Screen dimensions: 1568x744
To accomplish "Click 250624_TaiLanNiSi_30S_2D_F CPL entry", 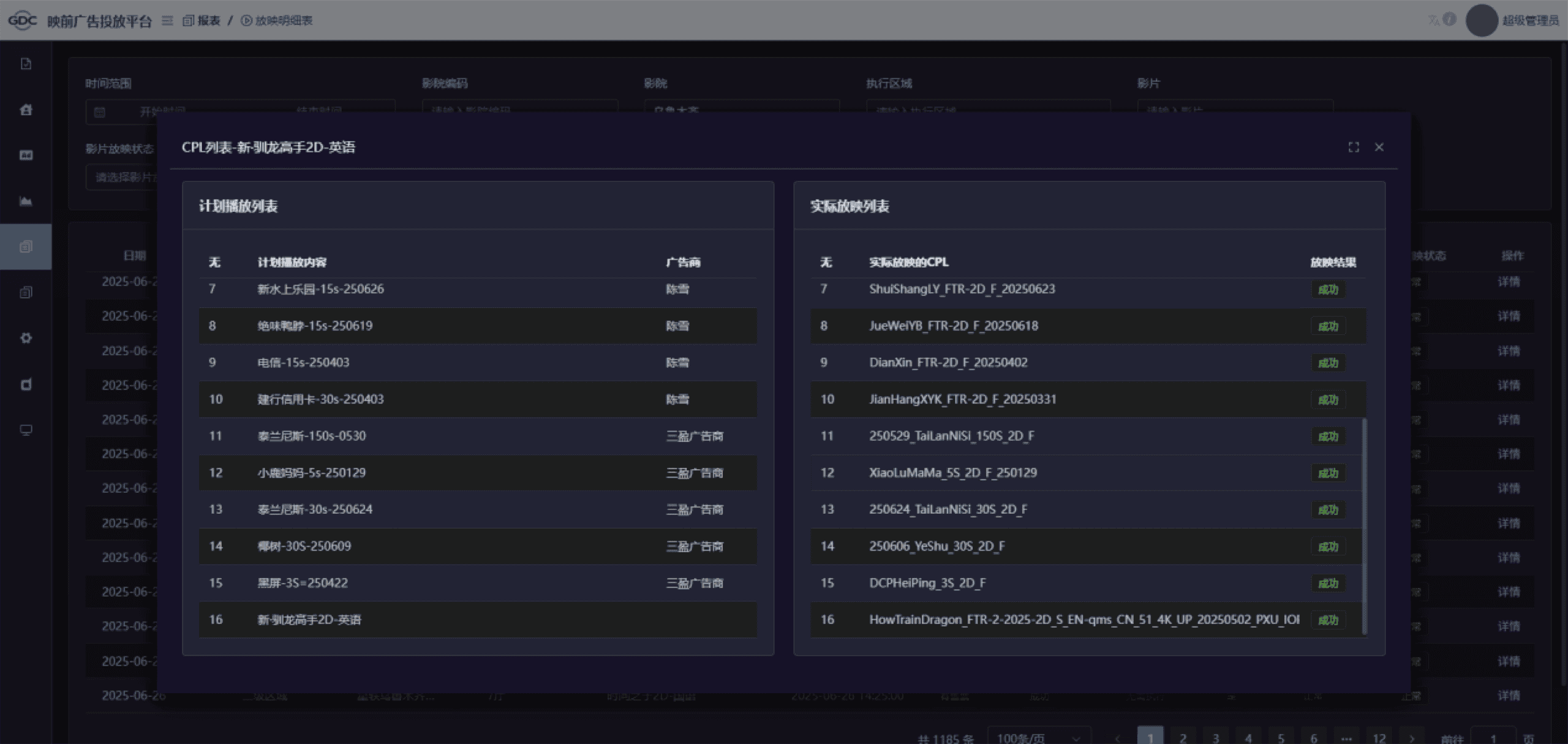I will [x=948, y=509].
